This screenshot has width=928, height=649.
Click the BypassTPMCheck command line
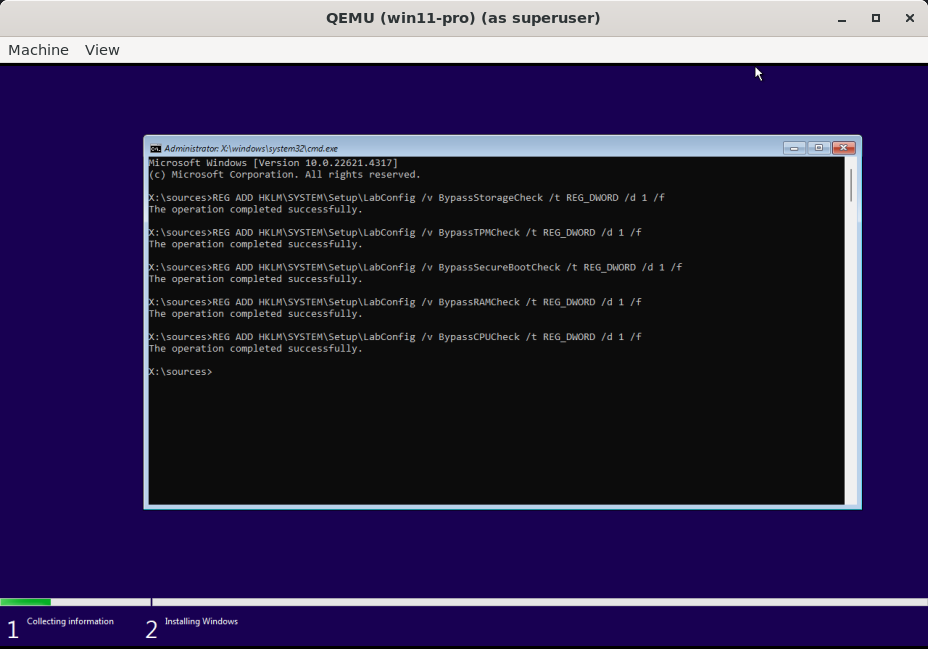[395, 233]
